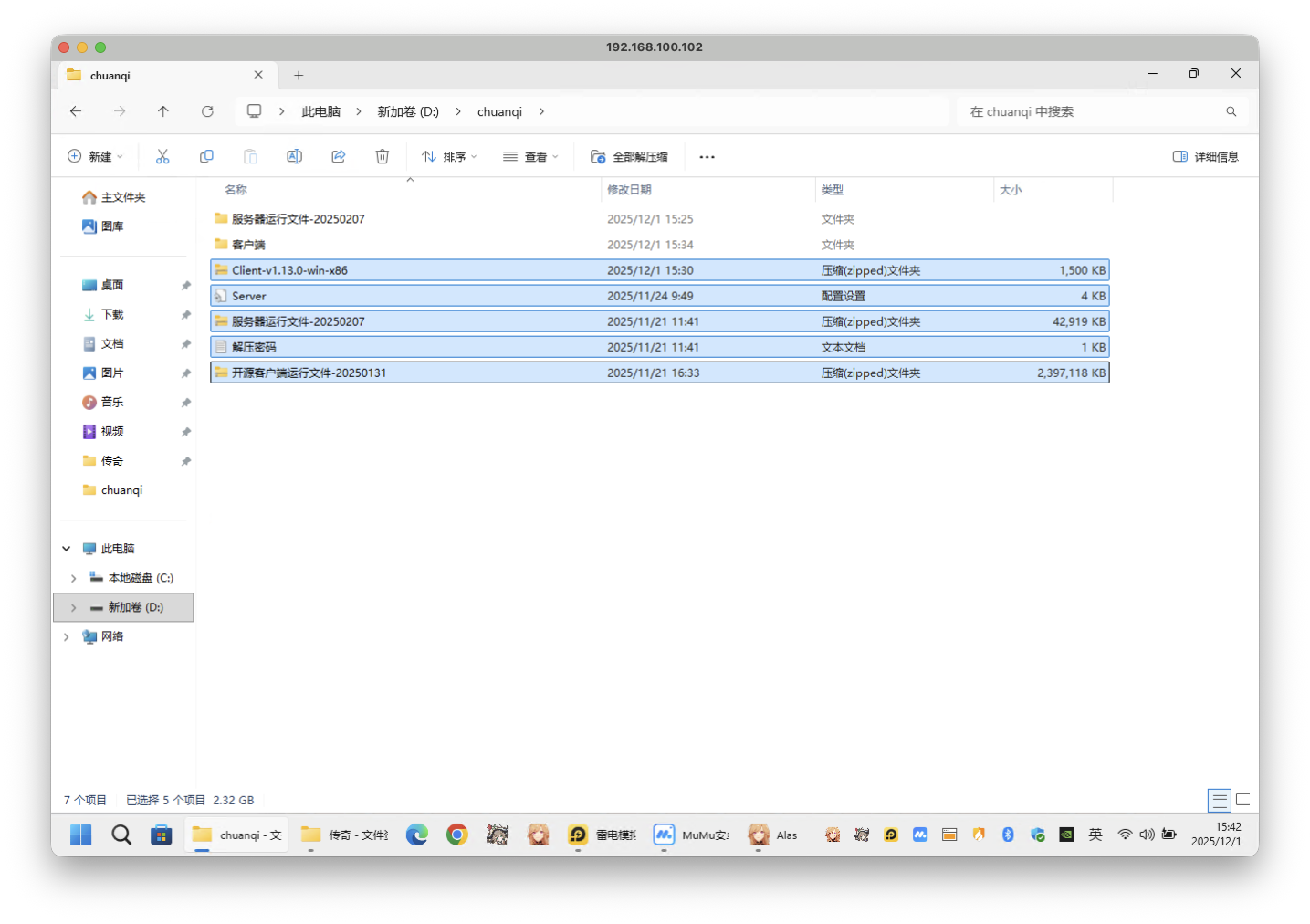
Task: Expand the 本地磁盘 (C:) tree node
Action: click(x=74, y=578)
